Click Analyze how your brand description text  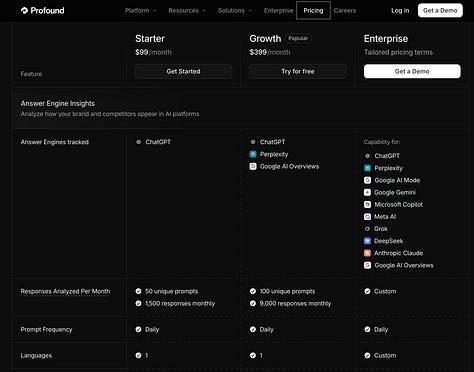click(110, 114)
